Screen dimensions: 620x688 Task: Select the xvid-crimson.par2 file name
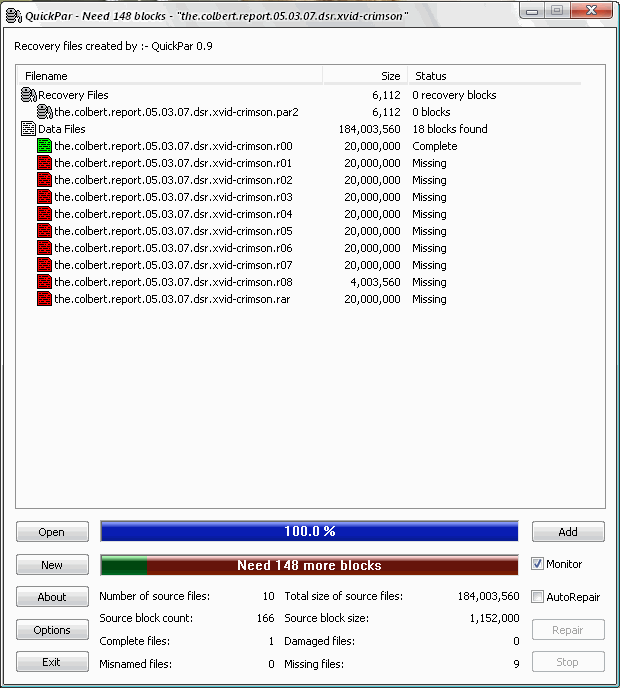176,112
